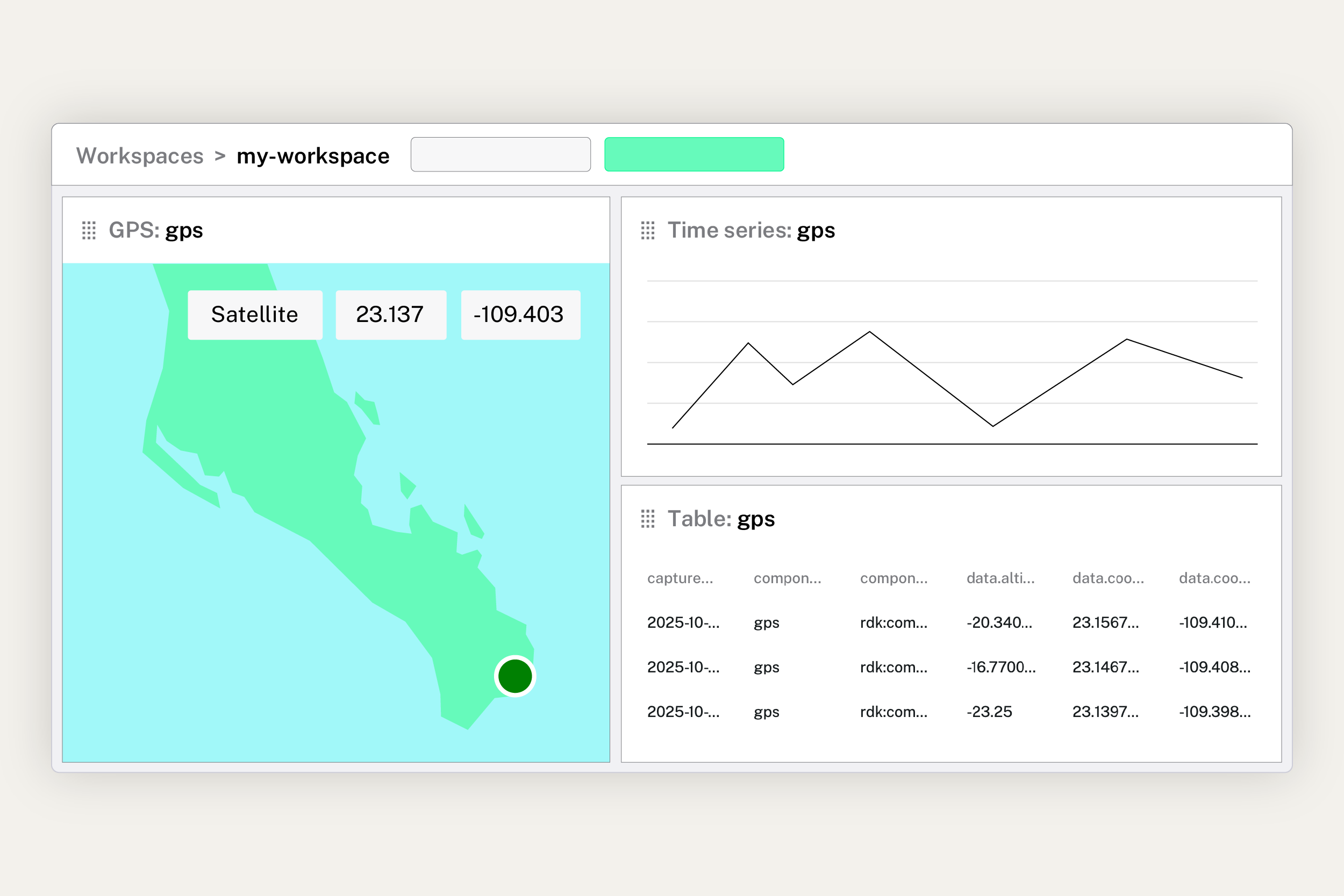Screen dimensions: 1344x896
Task: Select my-workspace in the breadcrumb
Action: [313, 155]
